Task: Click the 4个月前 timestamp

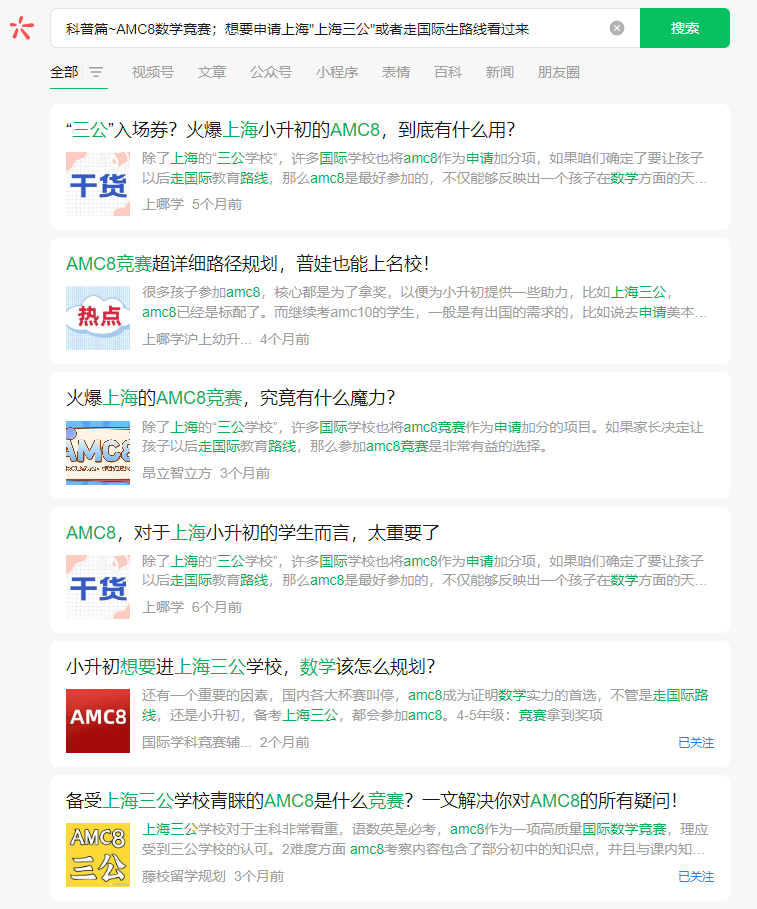Action: click(x=285, y=339)
